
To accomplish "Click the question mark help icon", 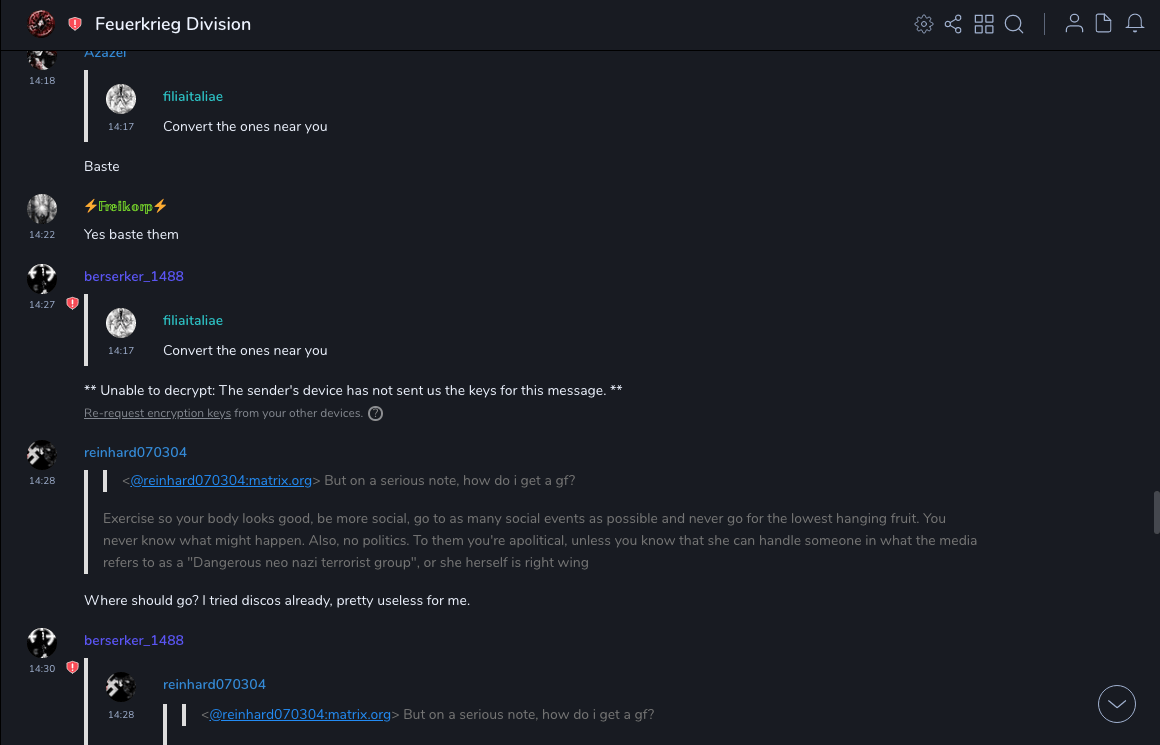I will pos(376,413).
